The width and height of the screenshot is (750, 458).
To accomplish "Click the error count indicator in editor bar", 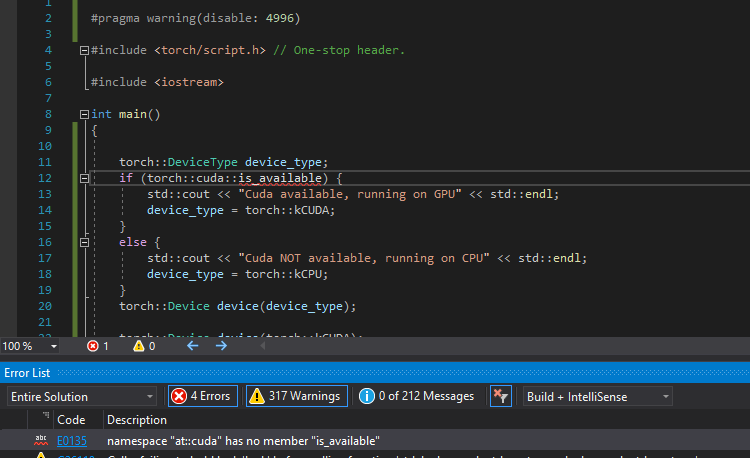I will point(98,346).
